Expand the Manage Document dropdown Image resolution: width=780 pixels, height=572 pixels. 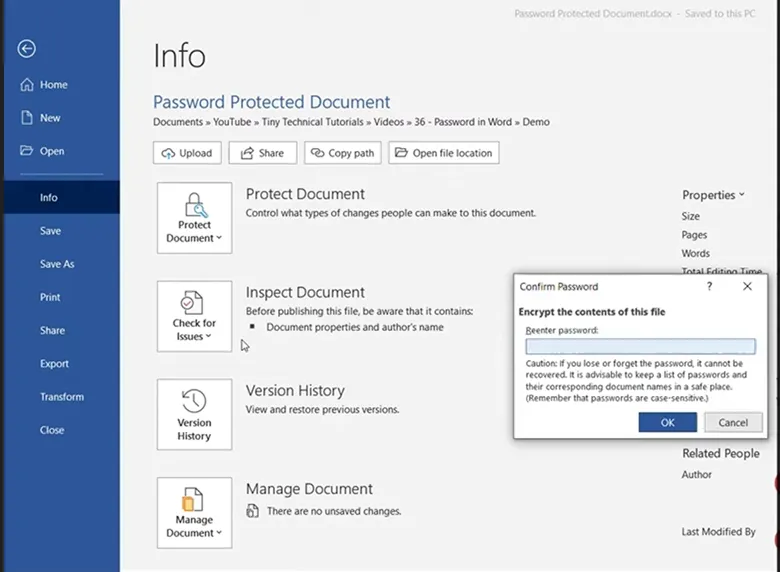coord(195,513)
